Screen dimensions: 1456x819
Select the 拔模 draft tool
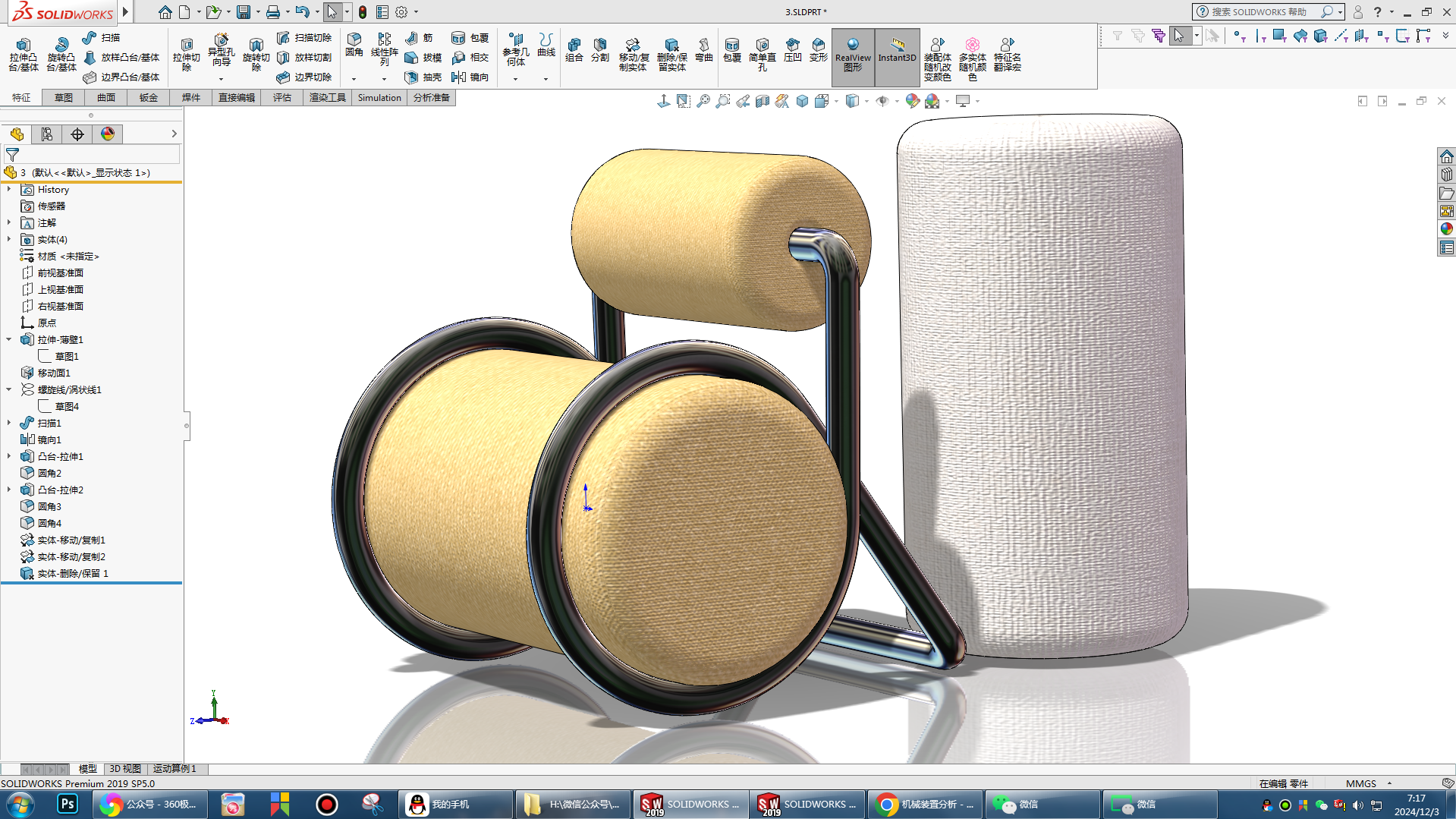tap(423, 58)
